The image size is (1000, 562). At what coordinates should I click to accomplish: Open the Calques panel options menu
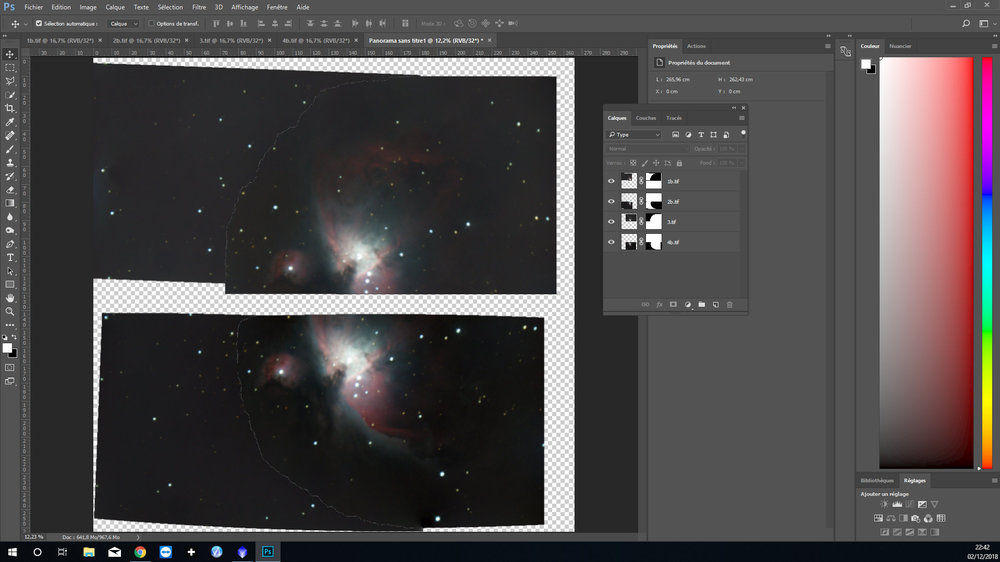click(x=742, y=118)
